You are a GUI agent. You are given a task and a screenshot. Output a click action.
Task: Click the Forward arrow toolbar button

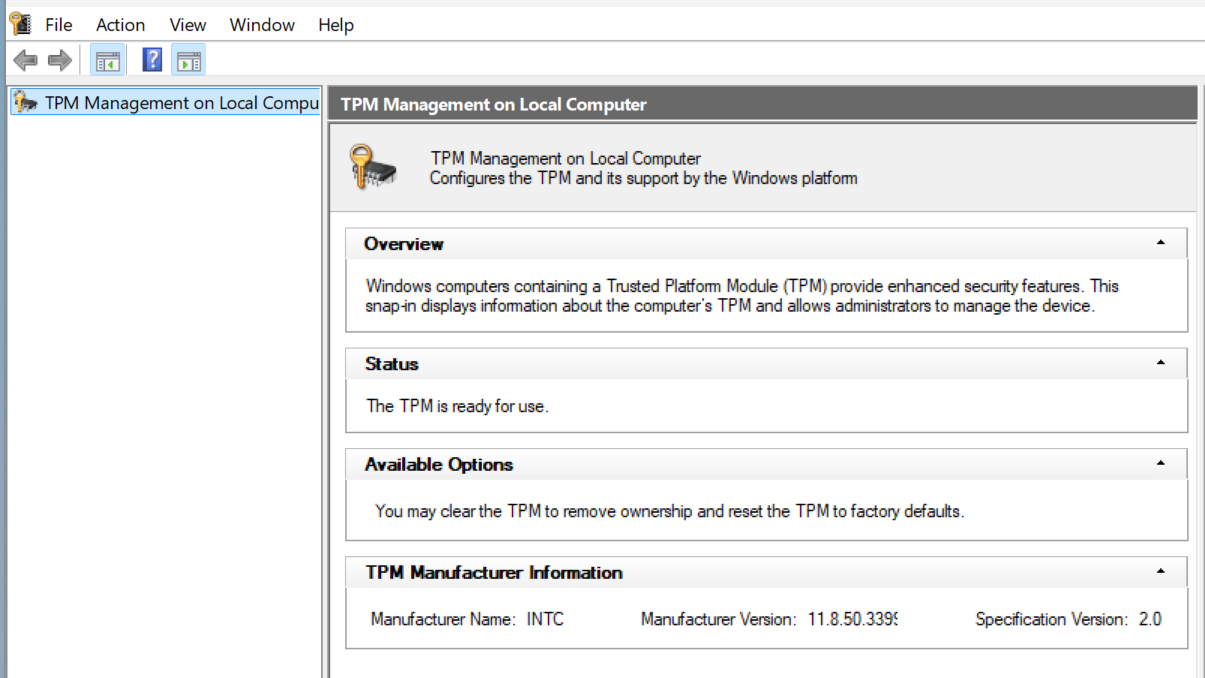pos(60,61)
